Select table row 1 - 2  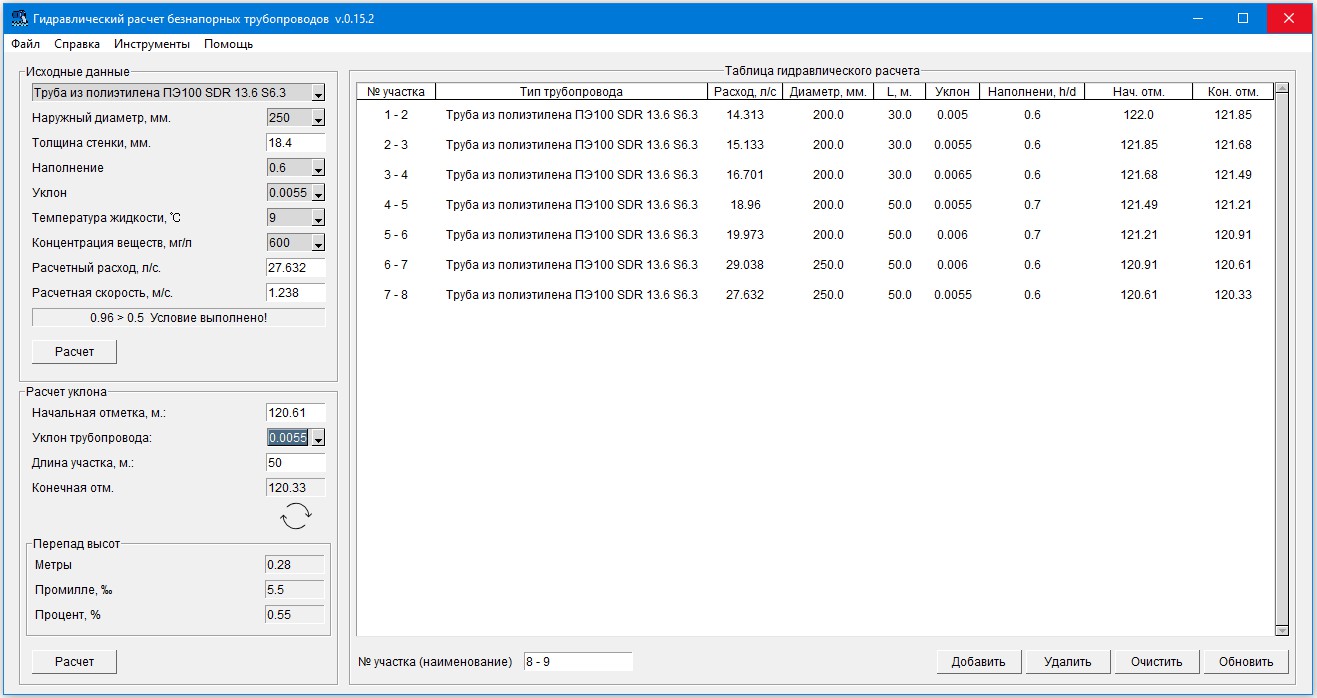[815, 115]
